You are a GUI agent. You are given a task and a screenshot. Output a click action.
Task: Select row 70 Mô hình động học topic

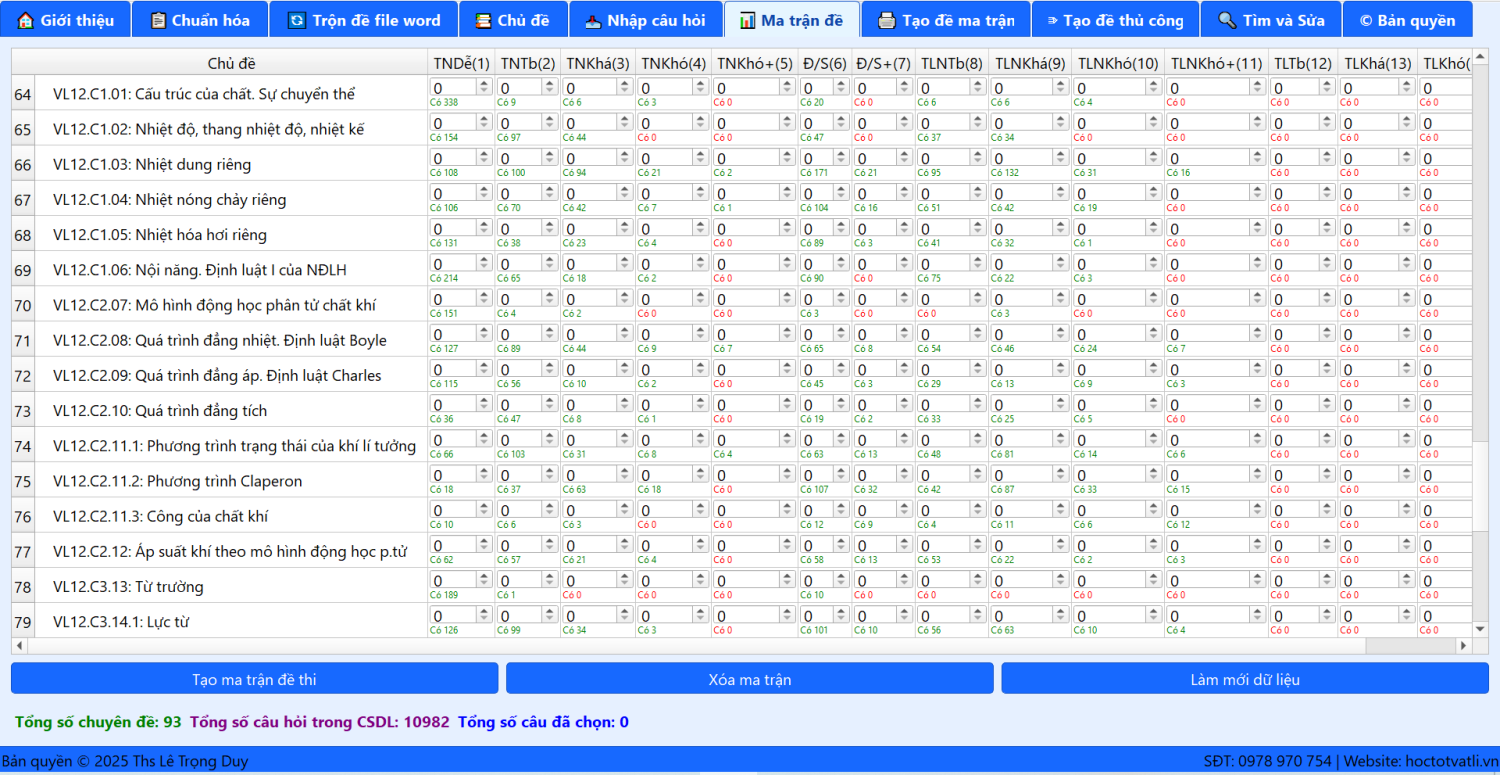tap(214, 305)
